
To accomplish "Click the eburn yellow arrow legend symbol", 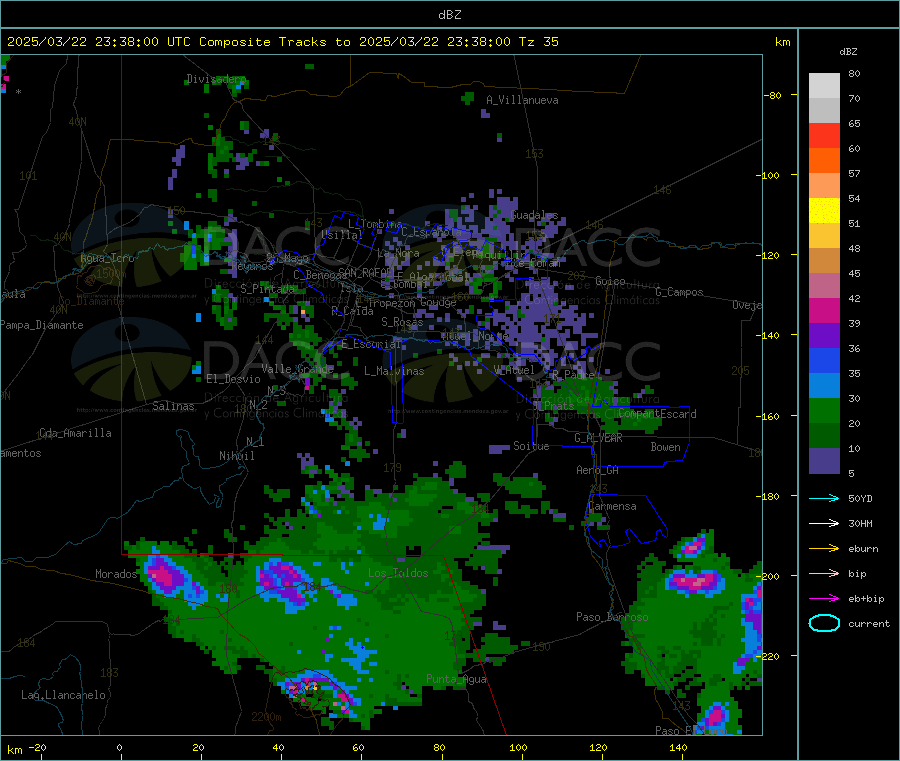I will point(824,549).
